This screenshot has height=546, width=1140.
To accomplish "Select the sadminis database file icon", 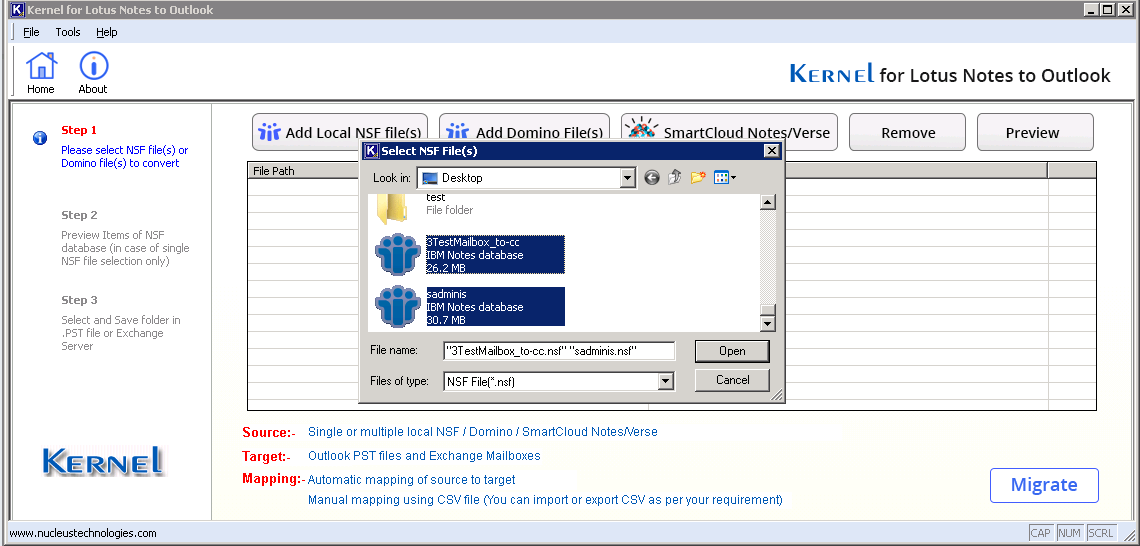I will (x=397, y=306).
